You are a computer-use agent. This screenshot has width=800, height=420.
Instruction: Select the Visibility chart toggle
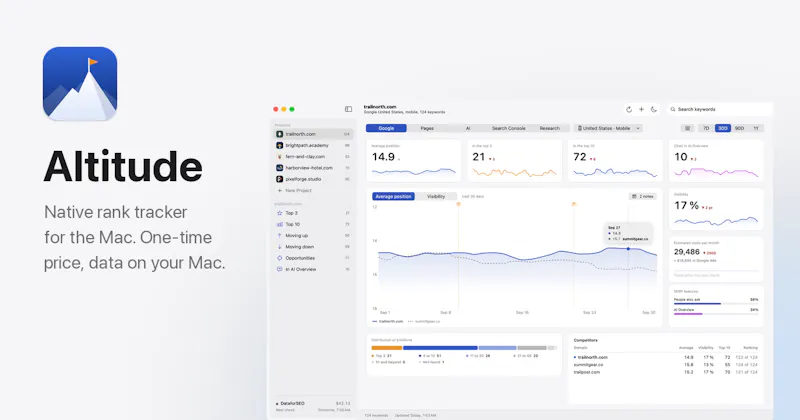point(436,196)
